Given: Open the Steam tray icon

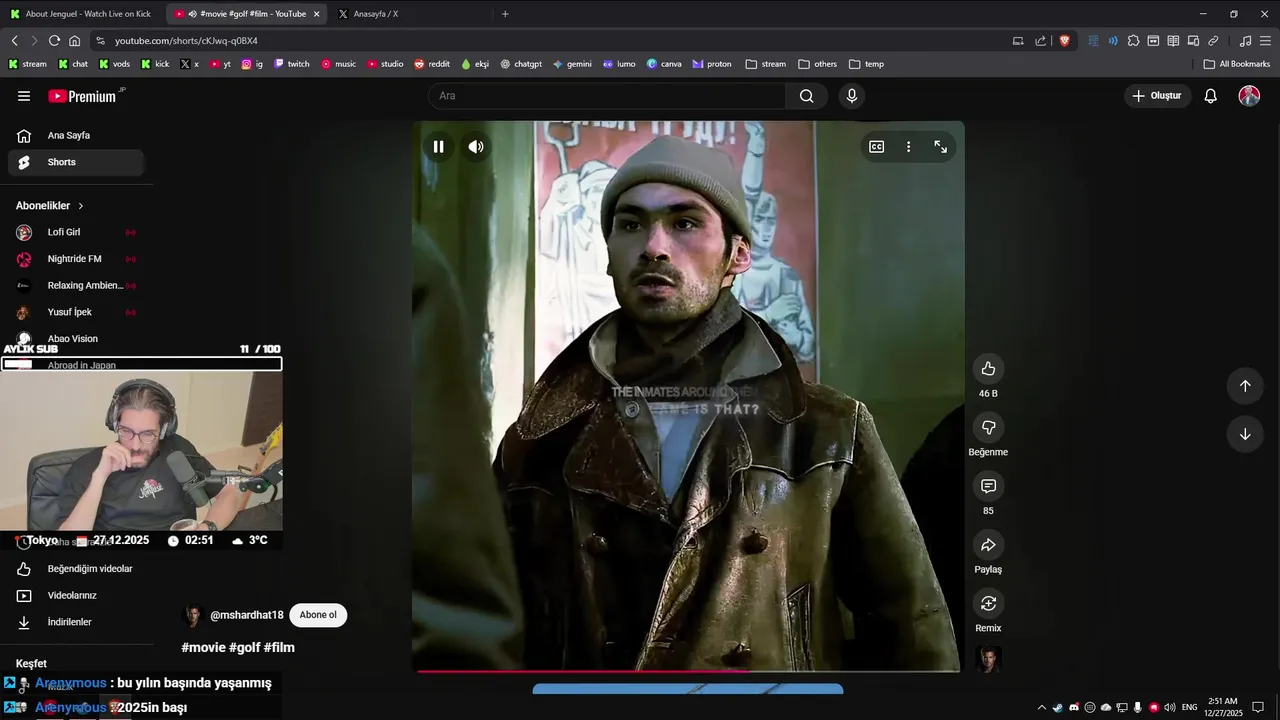Looking at the screenshot, I should click(x=1058, y=708).
